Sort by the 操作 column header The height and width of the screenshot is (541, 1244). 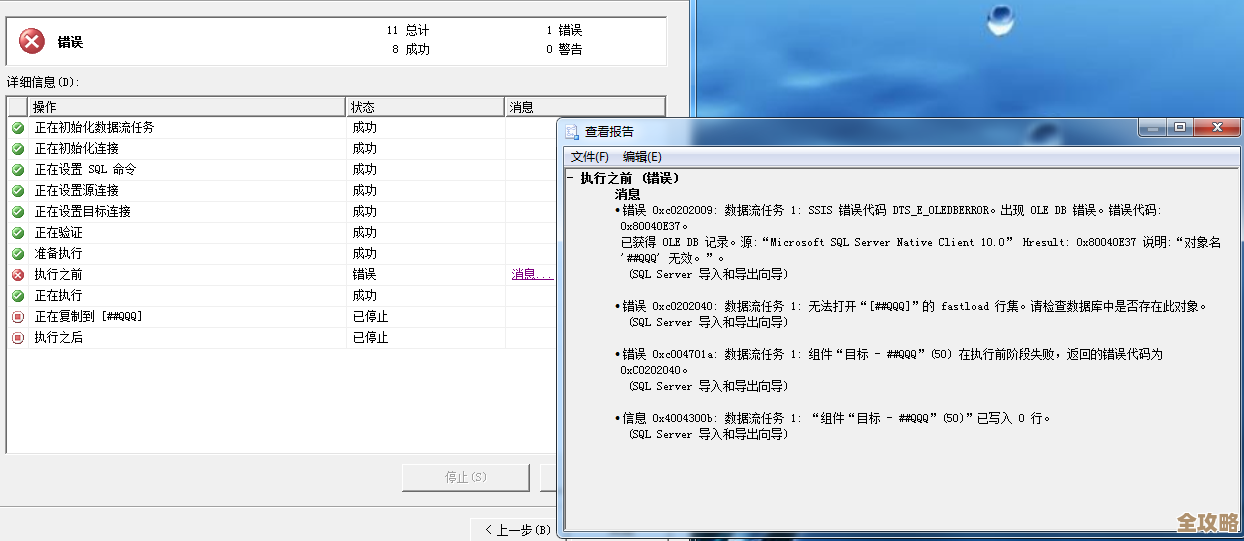pos(187,107)
